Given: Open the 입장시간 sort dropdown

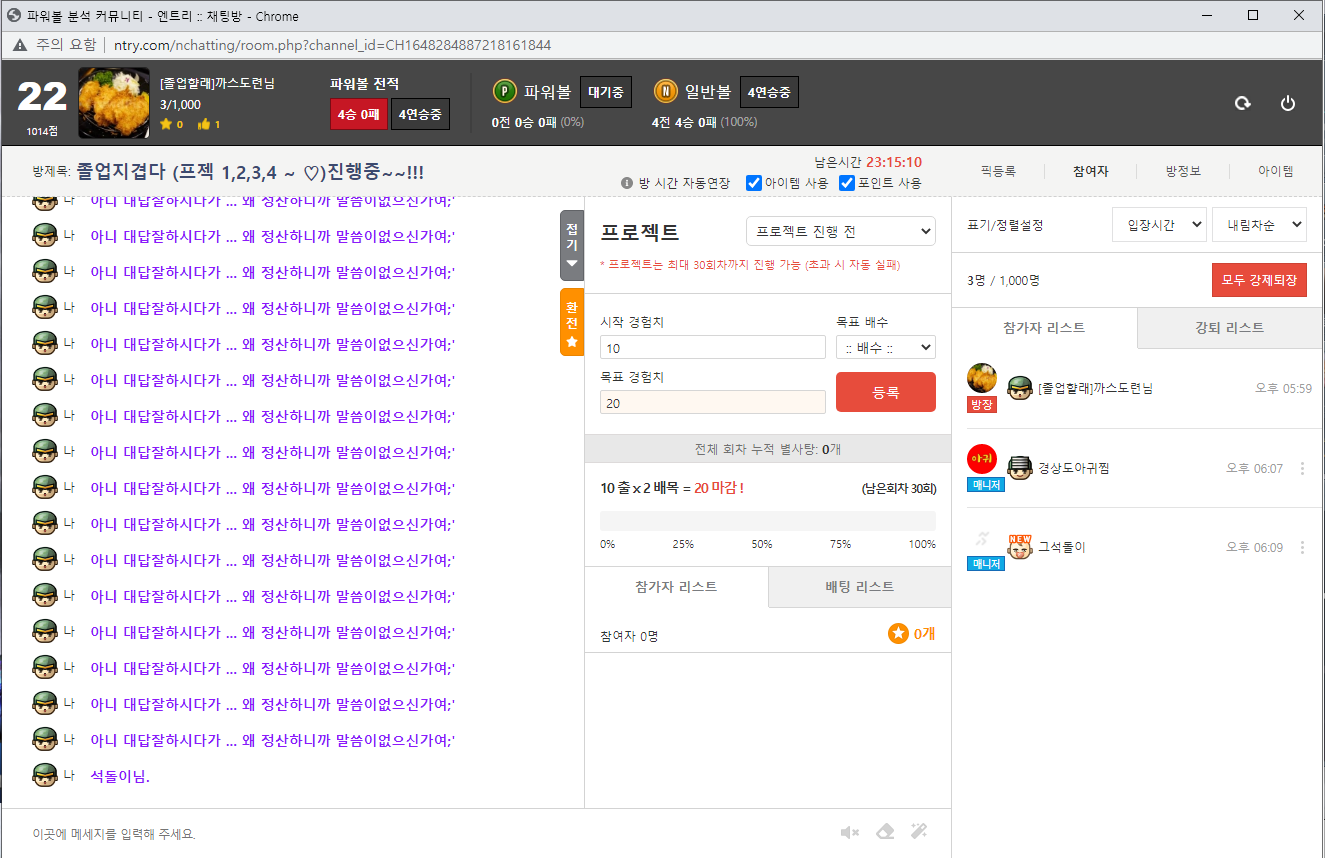Looking at the screenshot, I should (x=1158, y=225).
